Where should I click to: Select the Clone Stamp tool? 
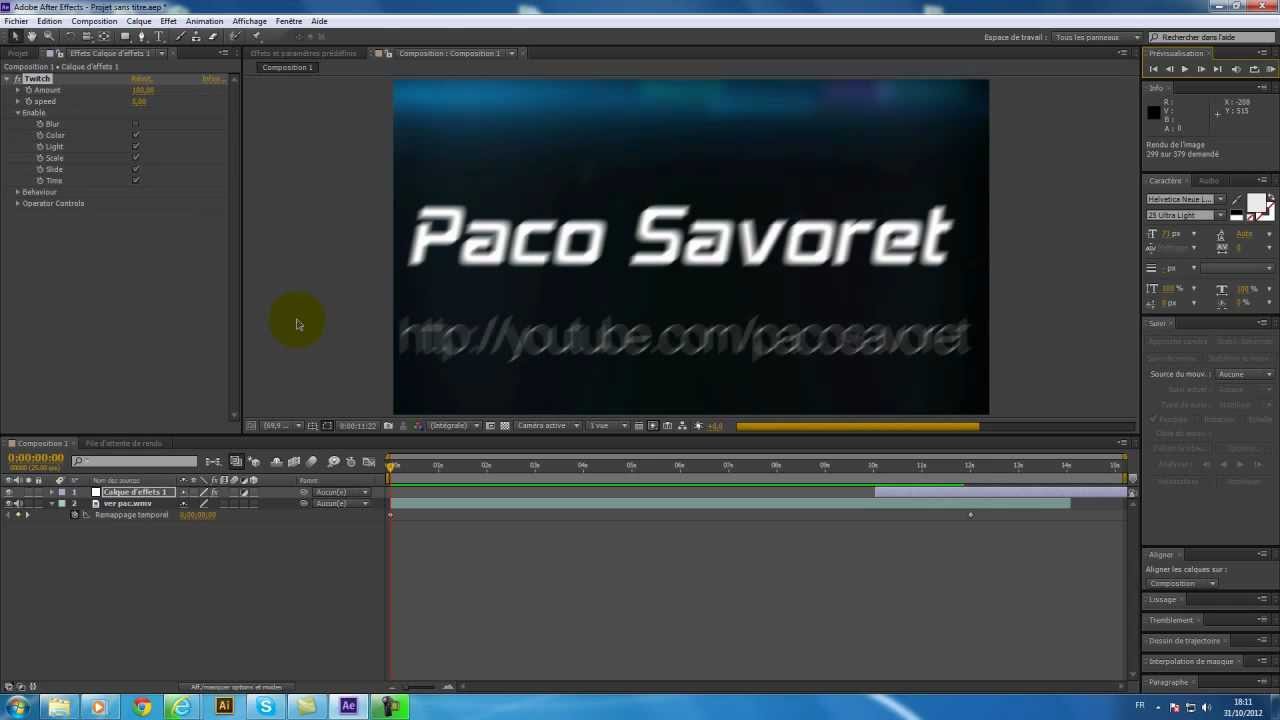point(196,37)
